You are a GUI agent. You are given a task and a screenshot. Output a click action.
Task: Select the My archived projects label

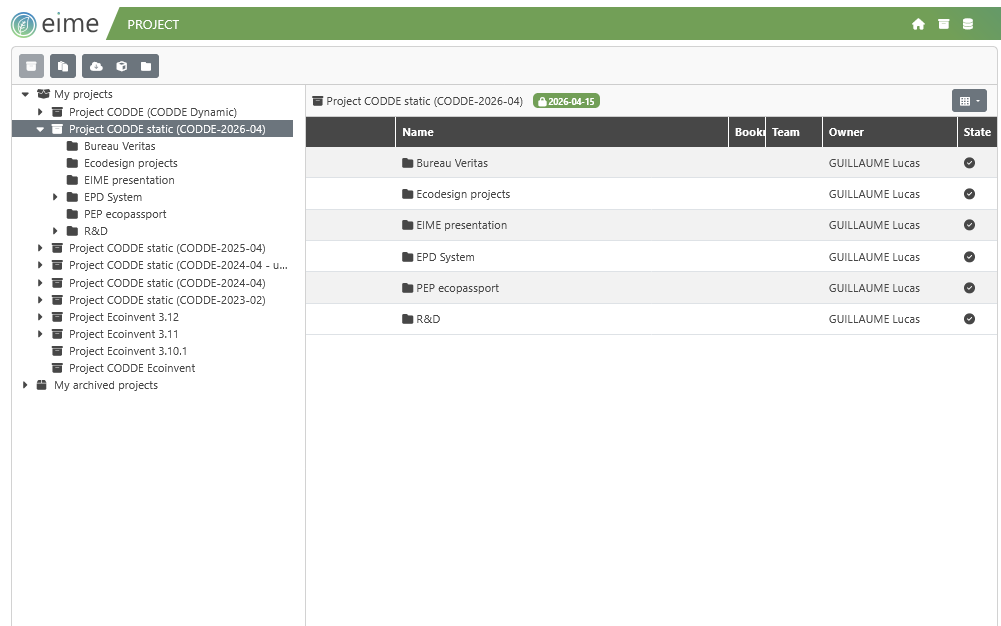(x=105, y=385)
